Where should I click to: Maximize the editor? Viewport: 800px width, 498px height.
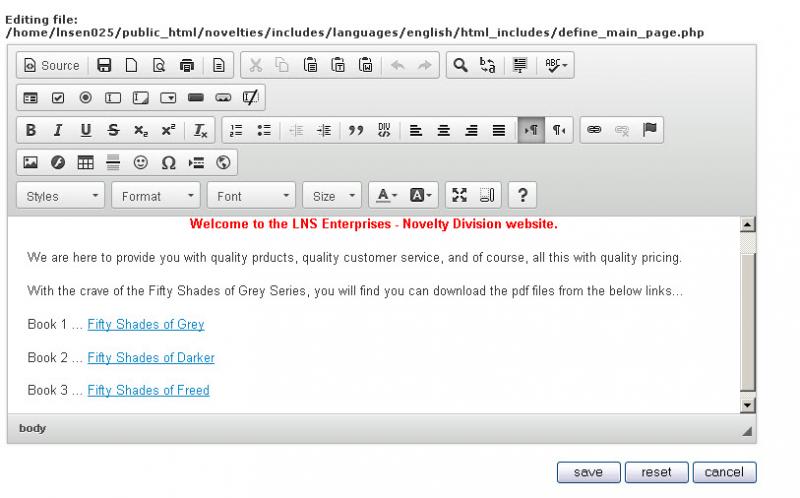point(459,195)
